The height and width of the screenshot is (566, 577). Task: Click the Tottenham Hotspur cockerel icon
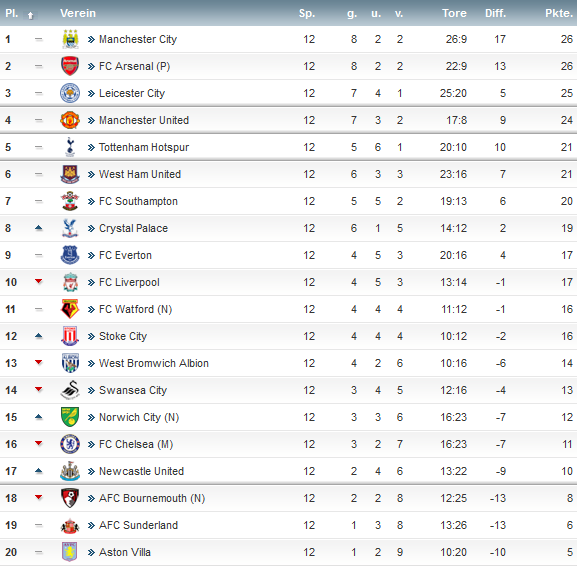(70, 147)
